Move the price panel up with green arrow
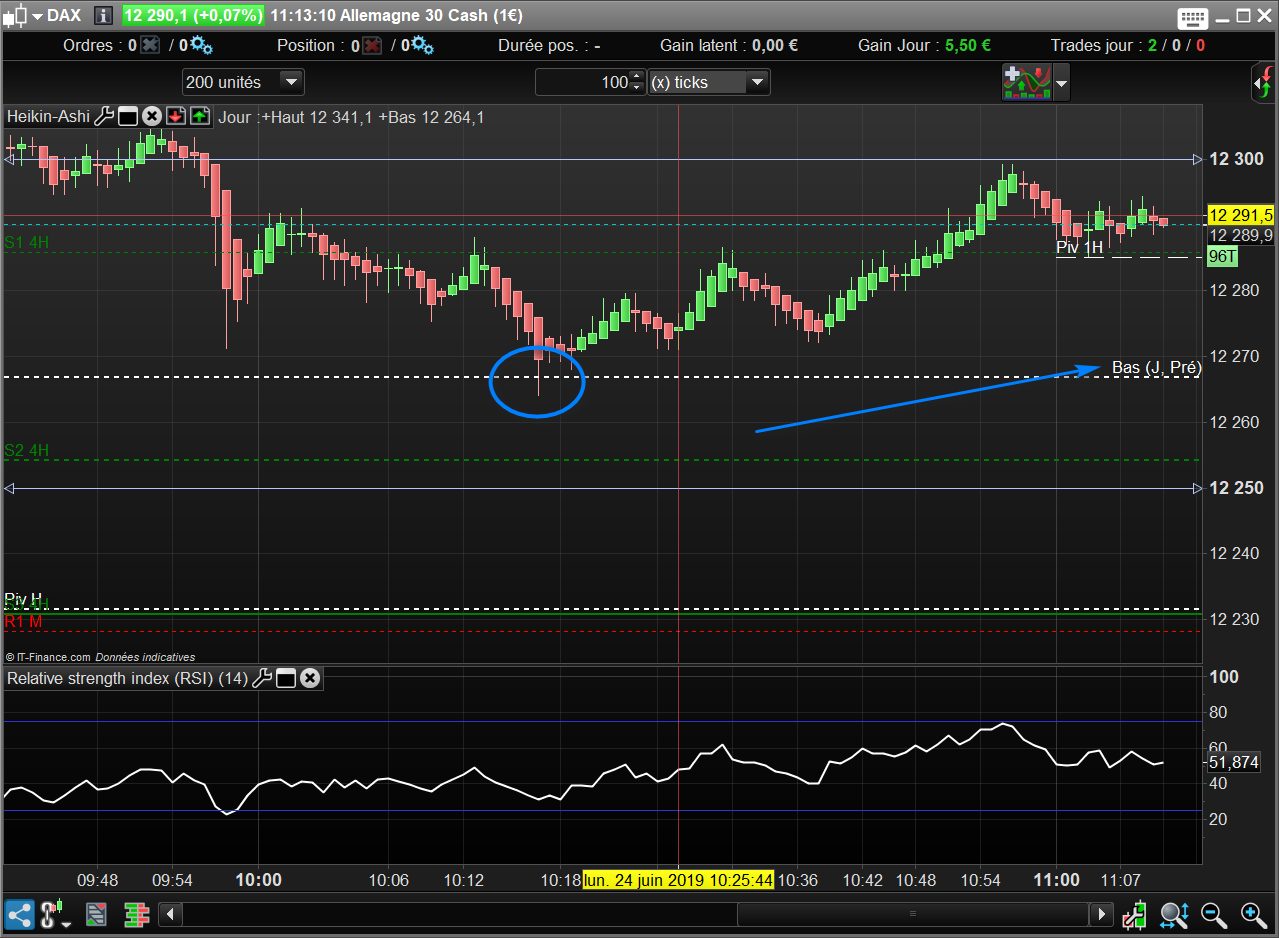The width and height of the screenshot is (1279, 938). (x=199, y=116)
